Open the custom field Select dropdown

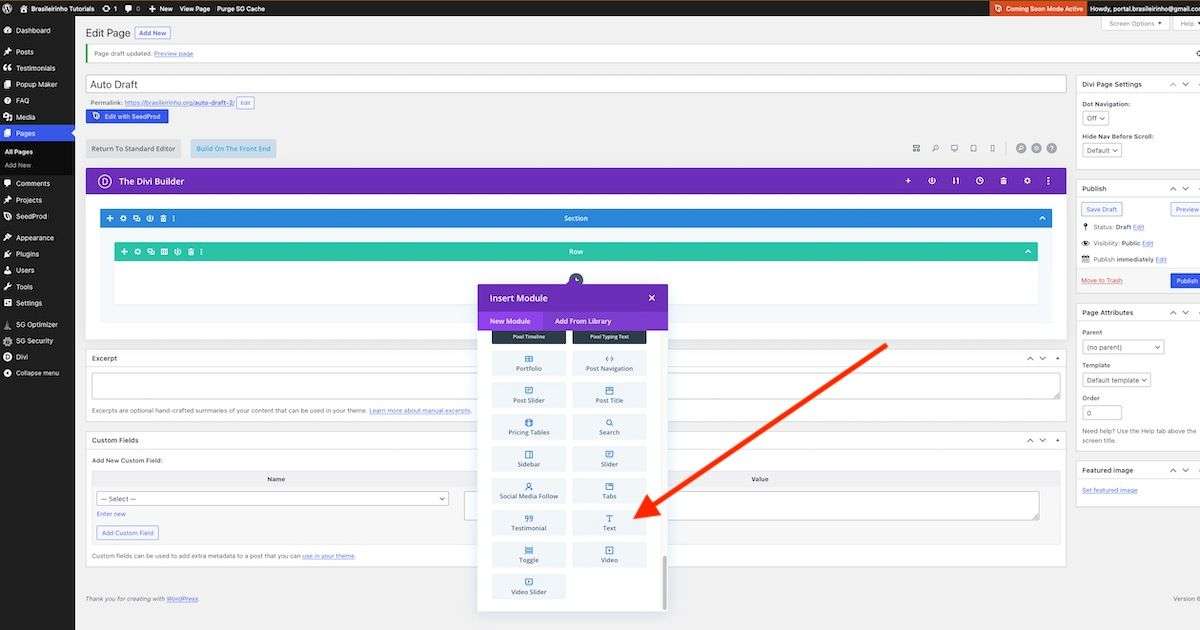tap(272, 499)
